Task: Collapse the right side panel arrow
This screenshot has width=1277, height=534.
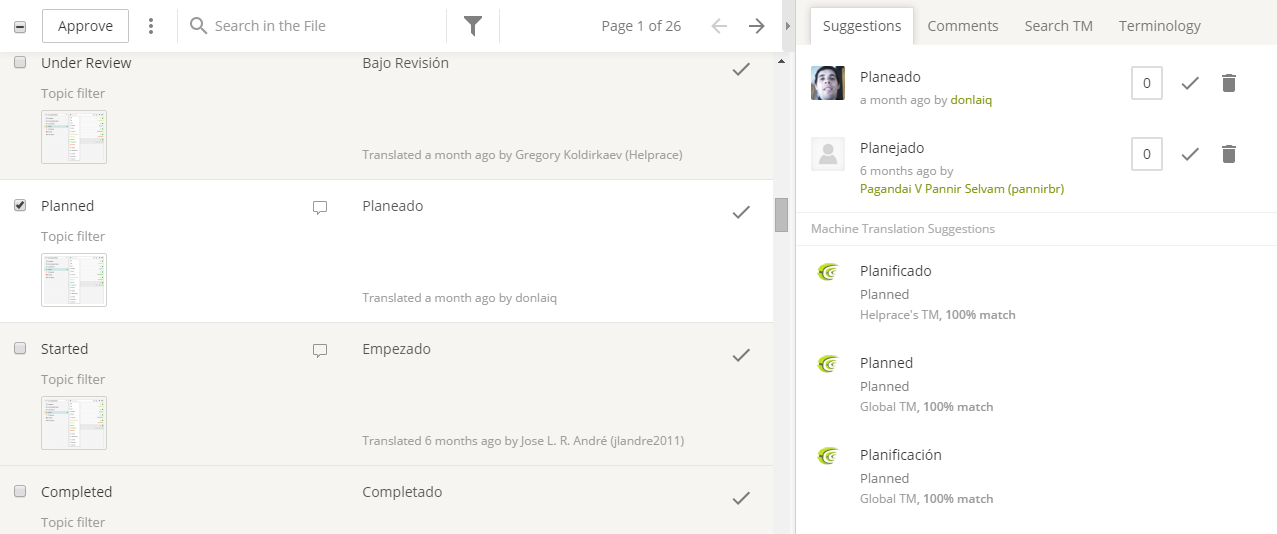Action: click(x=787, y=26)
